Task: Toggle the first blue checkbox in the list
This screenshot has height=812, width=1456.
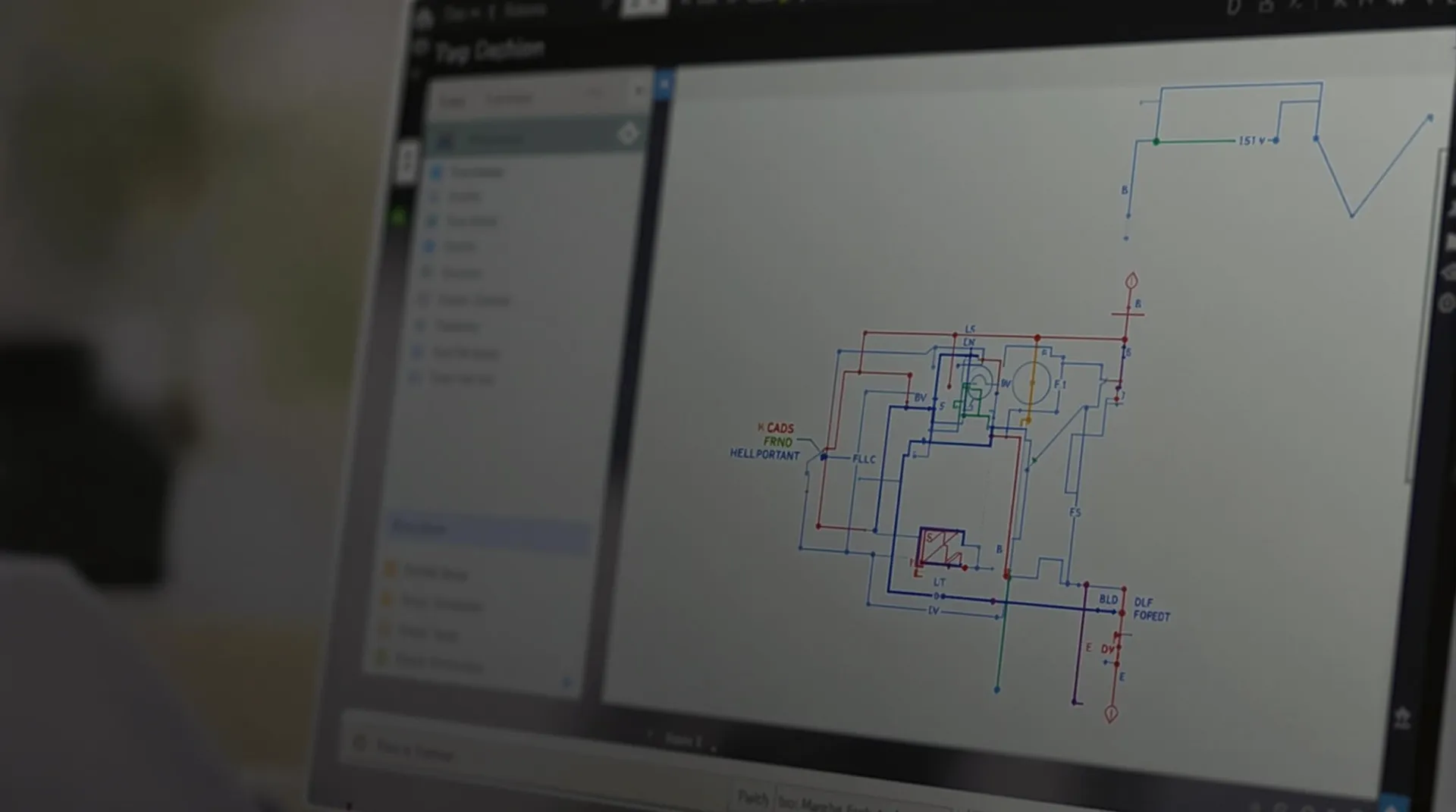Action: click(436, 172)
